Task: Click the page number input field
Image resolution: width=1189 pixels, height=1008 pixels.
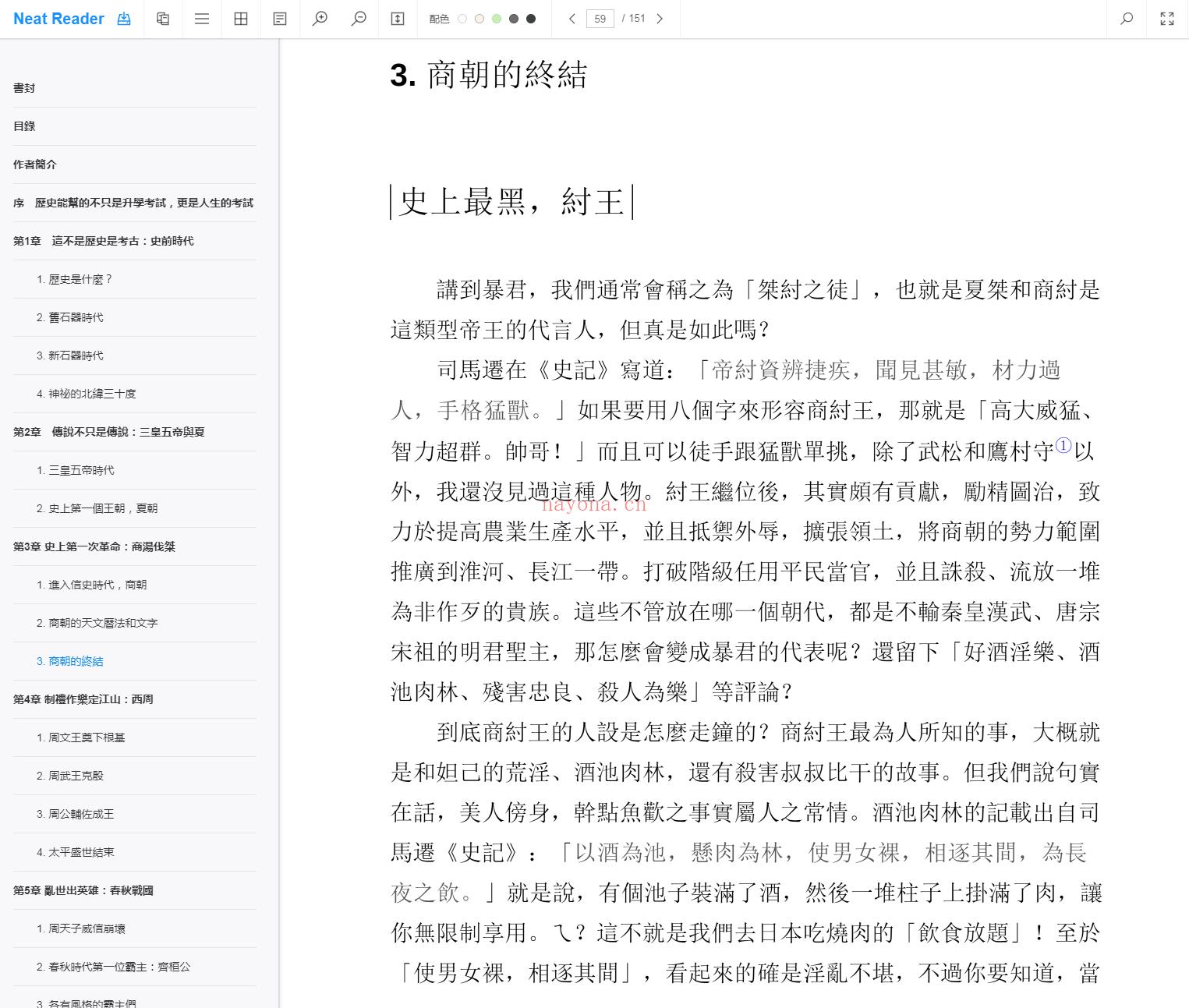Action: pyautogui.click(x=600, y=19)
